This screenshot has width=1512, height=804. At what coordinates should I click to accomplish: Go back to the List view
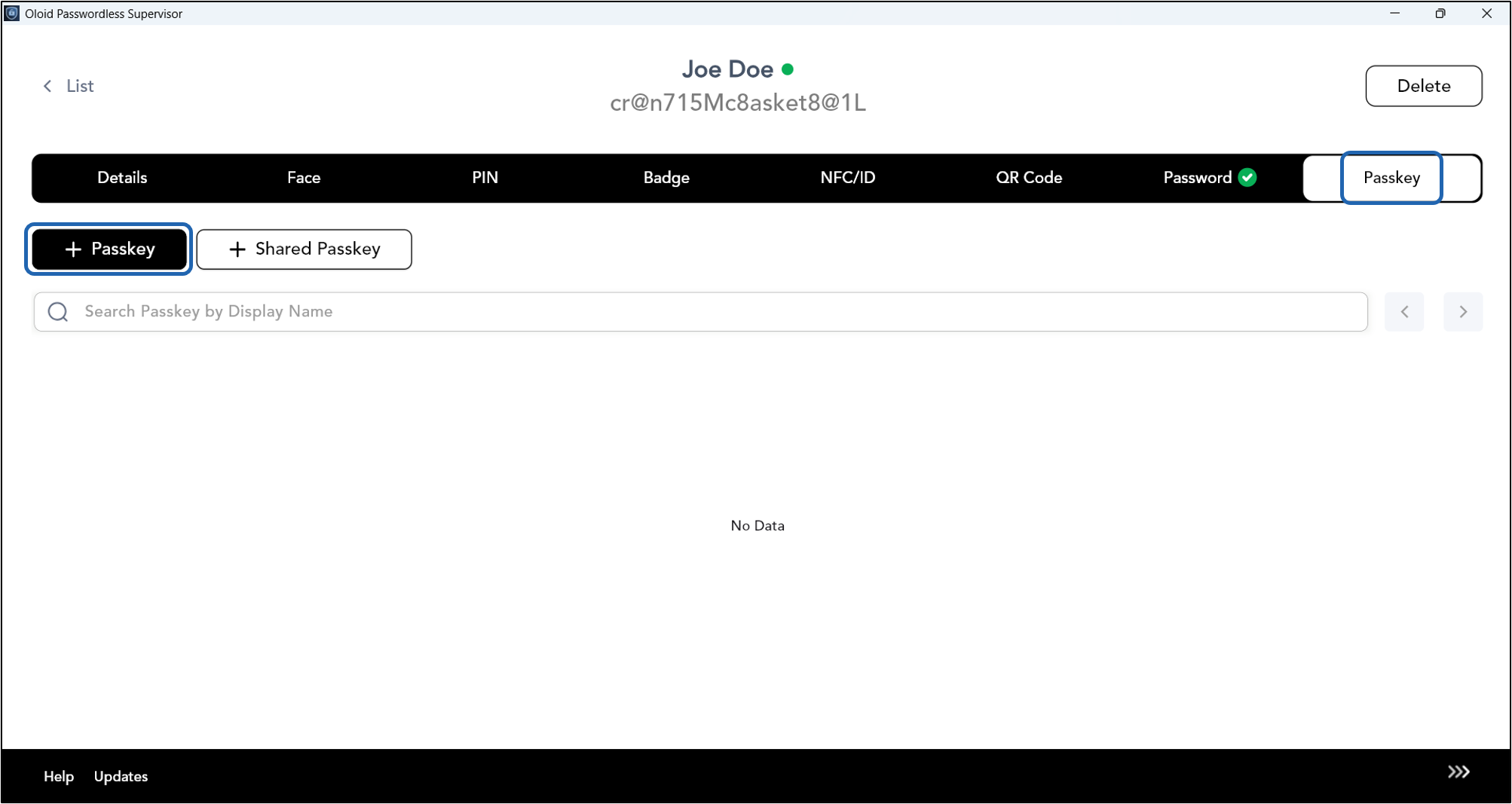tap(68, 86)
